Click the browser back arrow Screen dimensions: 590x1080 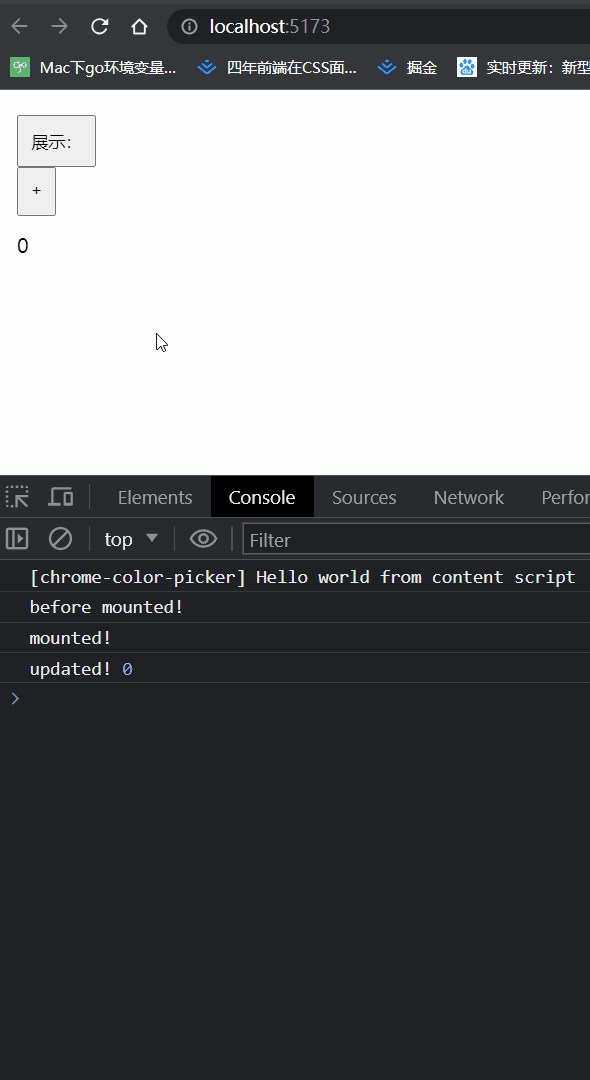click(19, 27)
